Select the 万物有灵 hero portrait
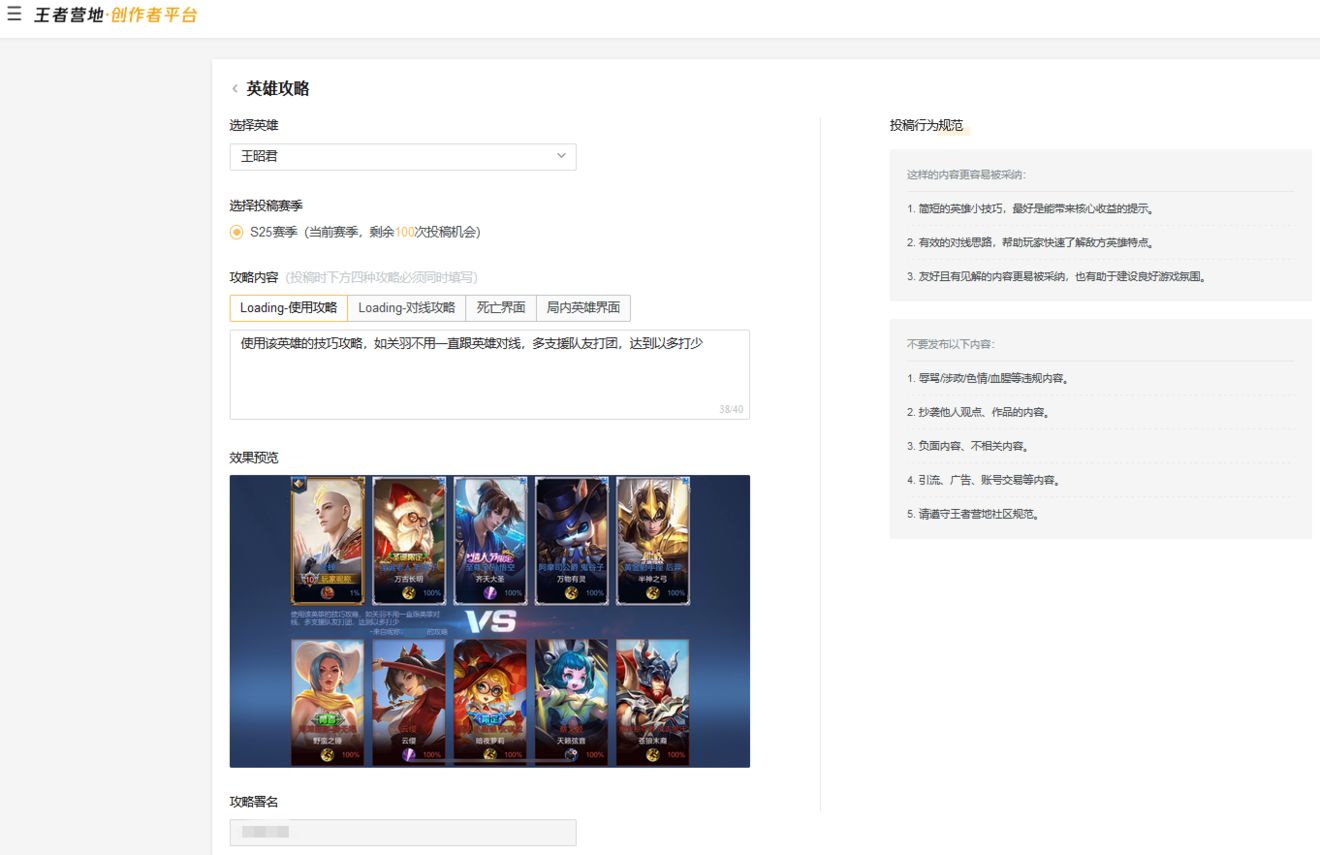Screen dimensions: 1320x855 click(x=572, y=541)
